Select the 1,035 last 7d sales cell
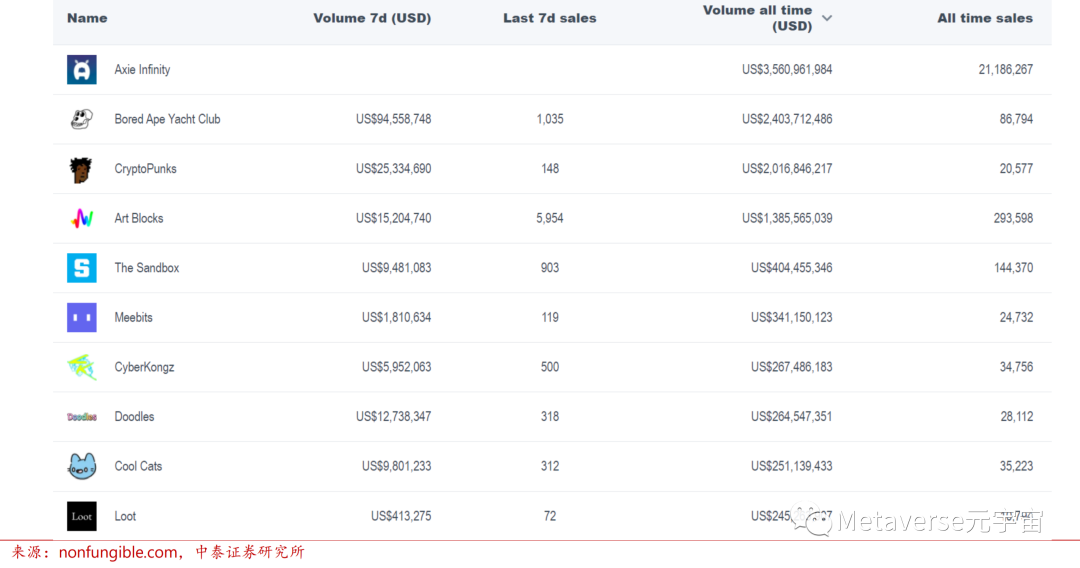1080x568 pixels. tap(550, 119)
